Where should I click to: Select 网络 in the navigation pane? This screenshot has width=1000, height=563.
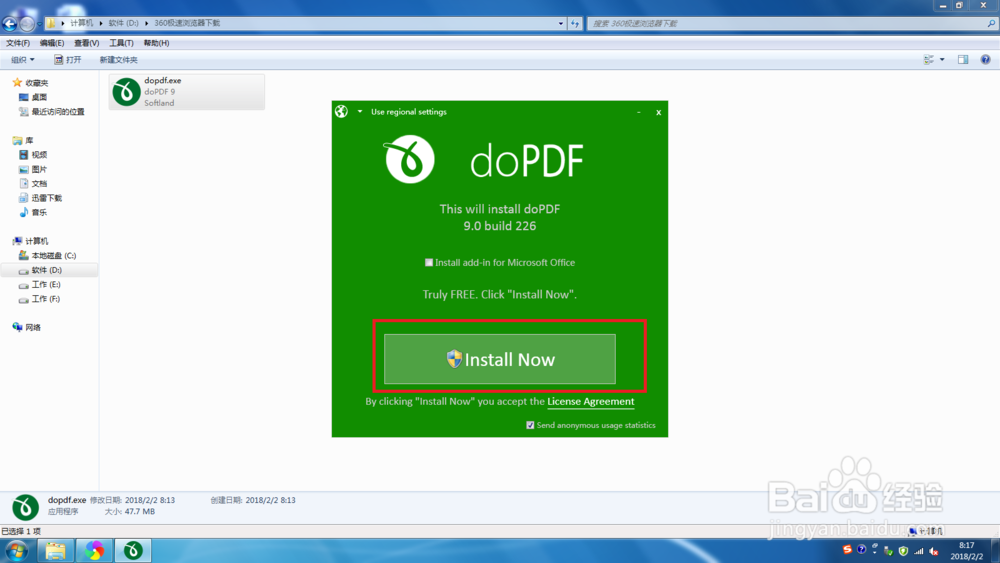pyautogui.click(x=27, y=328)
